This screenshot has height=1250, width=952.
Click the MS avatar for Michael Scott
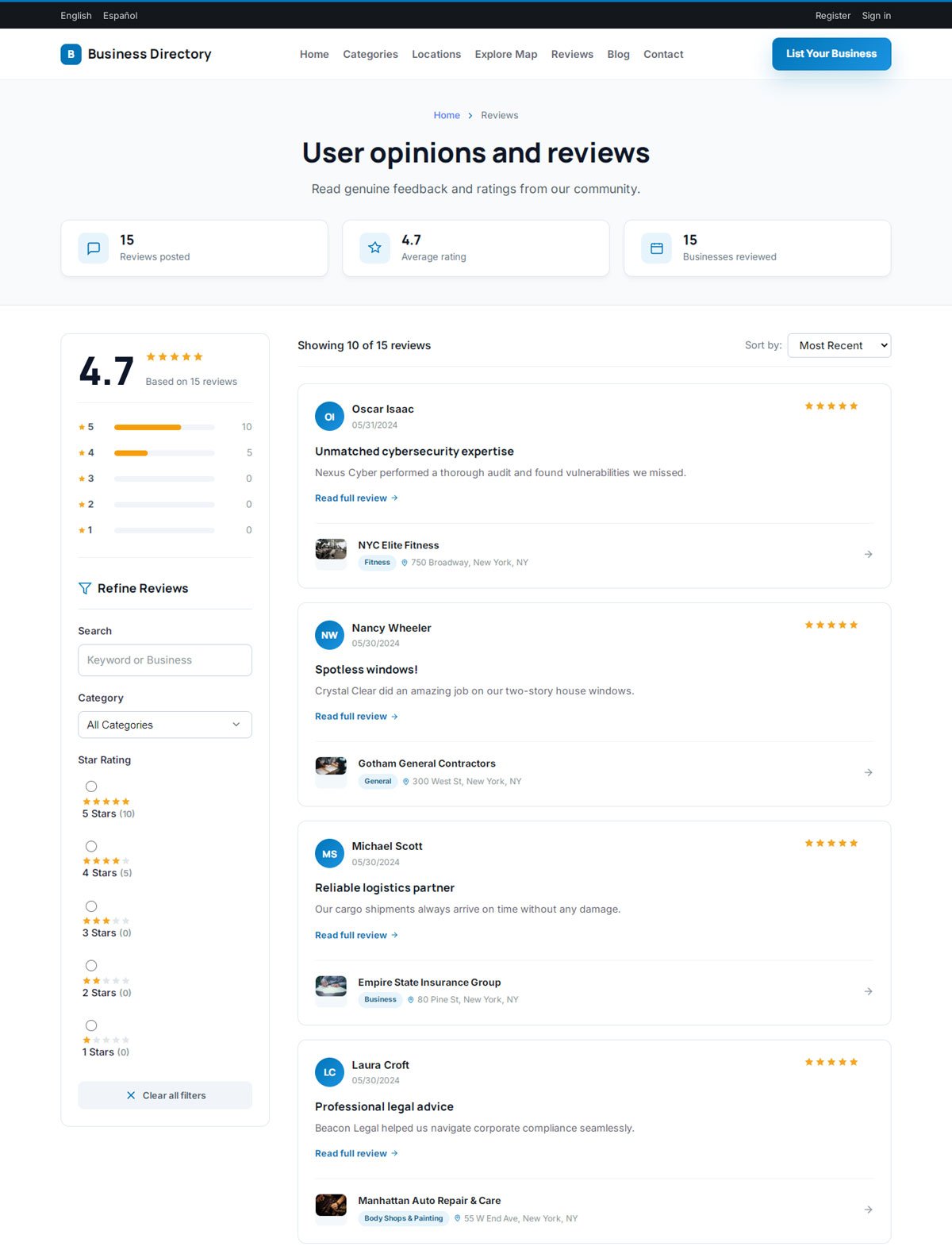point(329,854)
